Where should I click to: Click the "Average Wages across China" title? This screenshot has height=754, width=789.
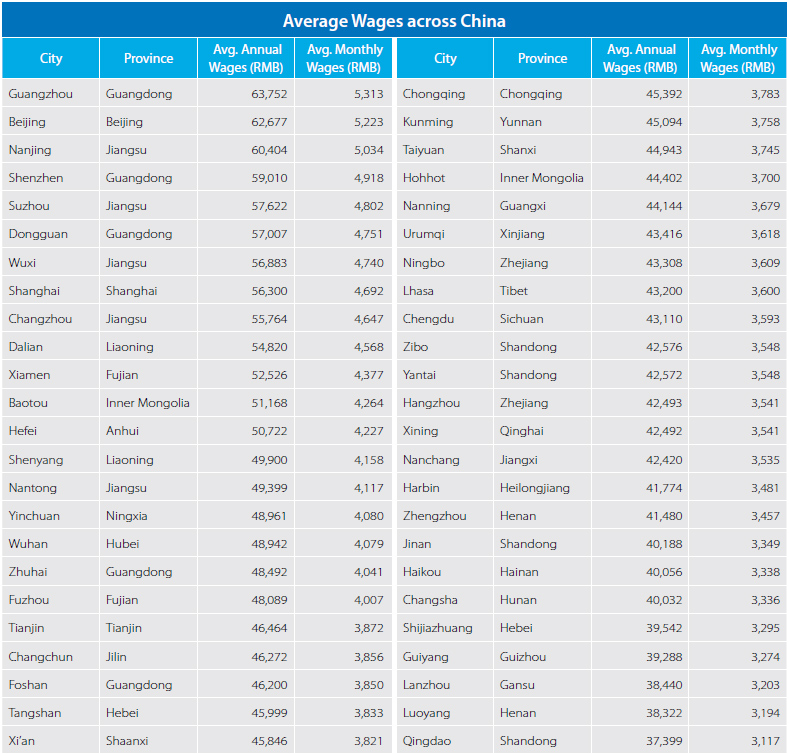coord(394,21)
